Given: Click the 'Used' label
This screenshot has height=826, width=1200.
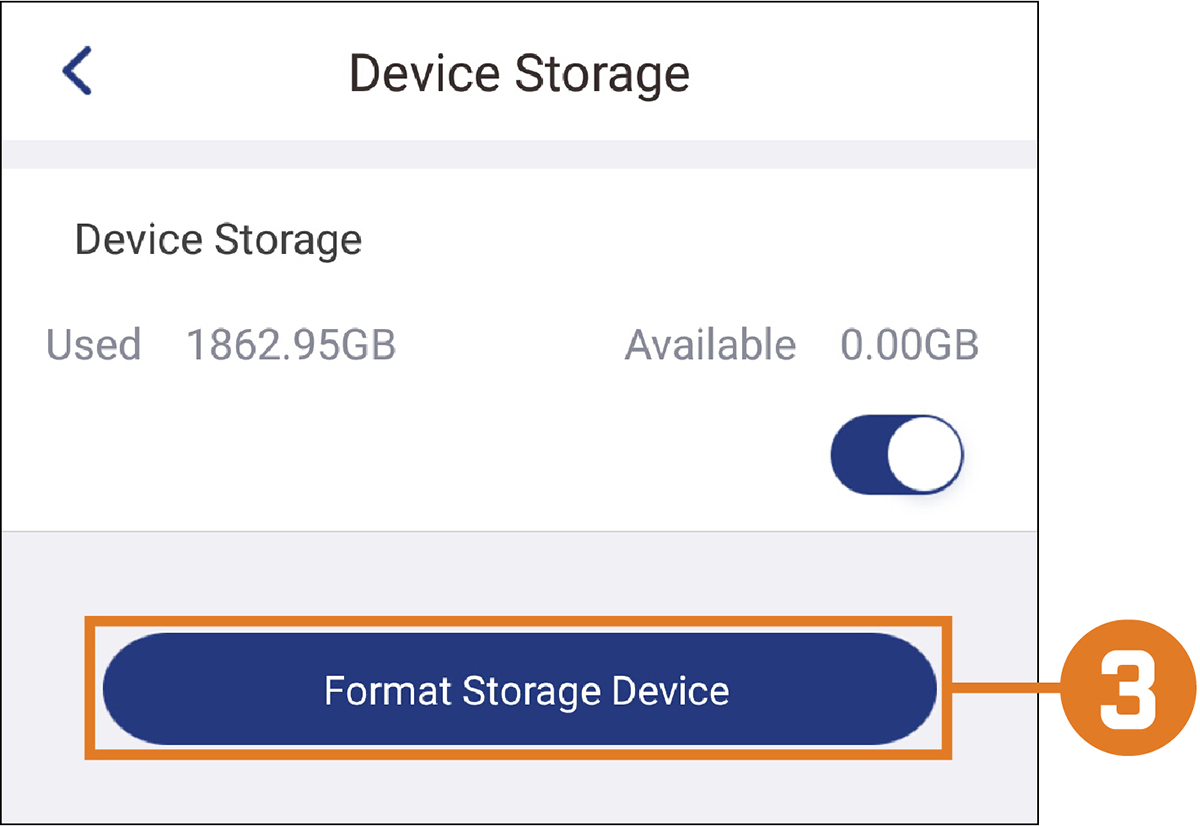Looking at the screenshot, I should point(93,345).
